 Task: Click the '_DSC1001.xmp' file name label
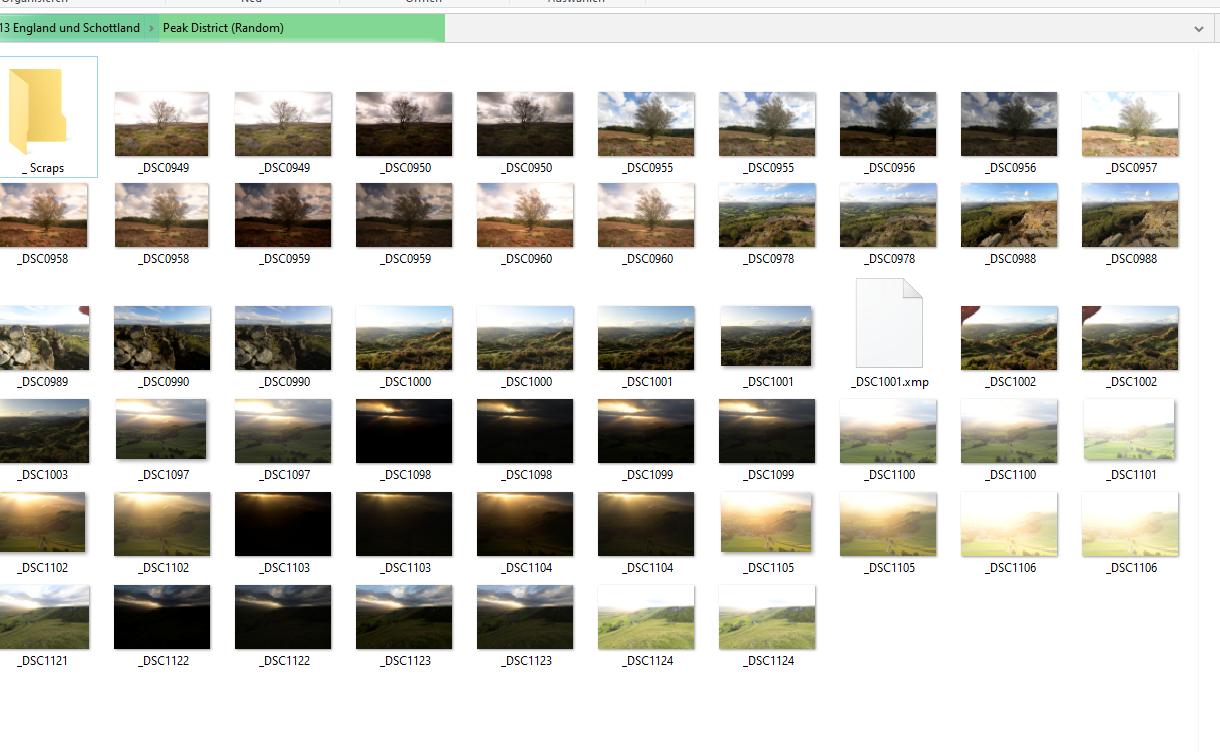click(889, 382)
